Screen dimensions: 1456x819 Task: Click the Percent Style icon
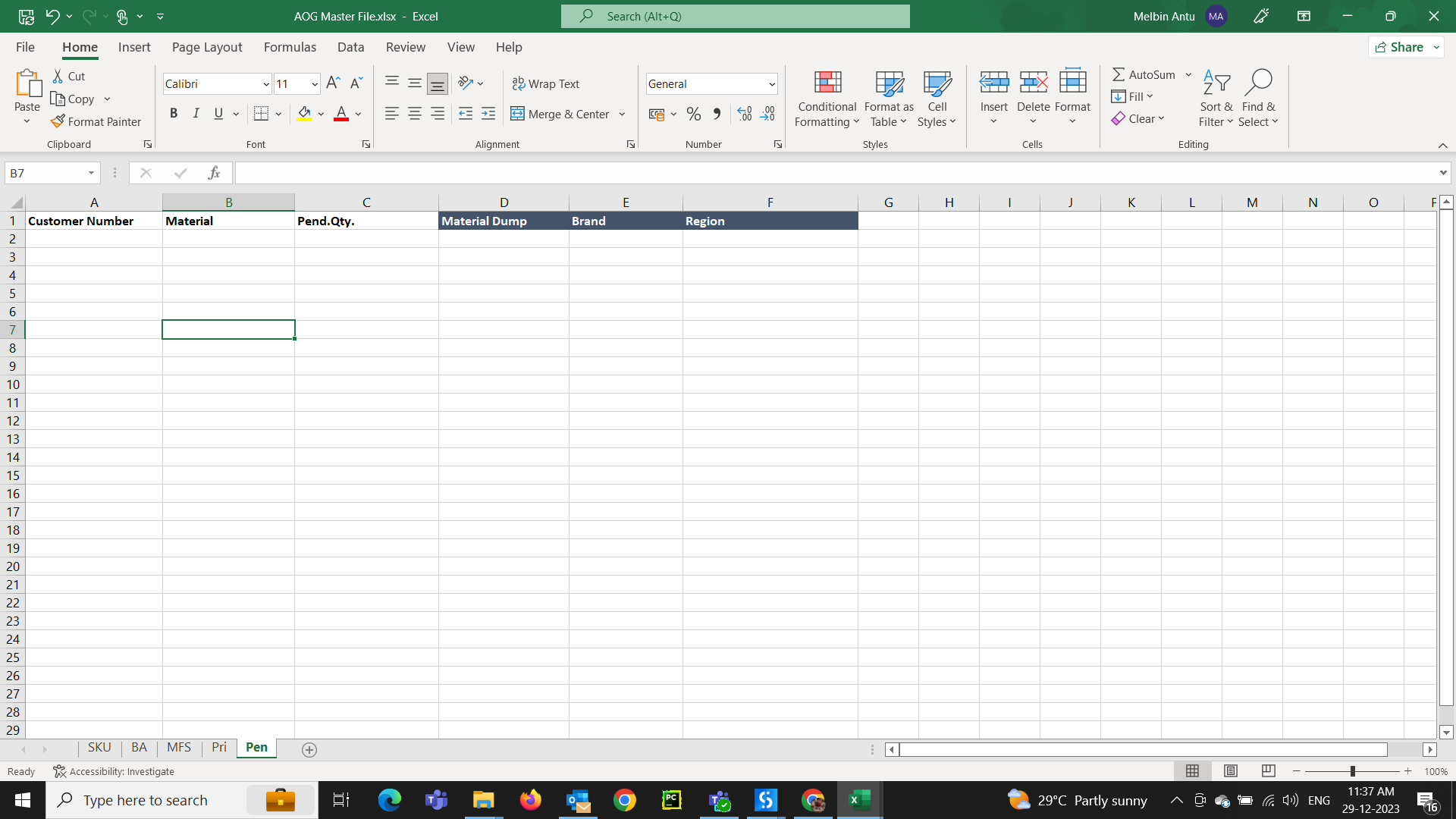693,114
